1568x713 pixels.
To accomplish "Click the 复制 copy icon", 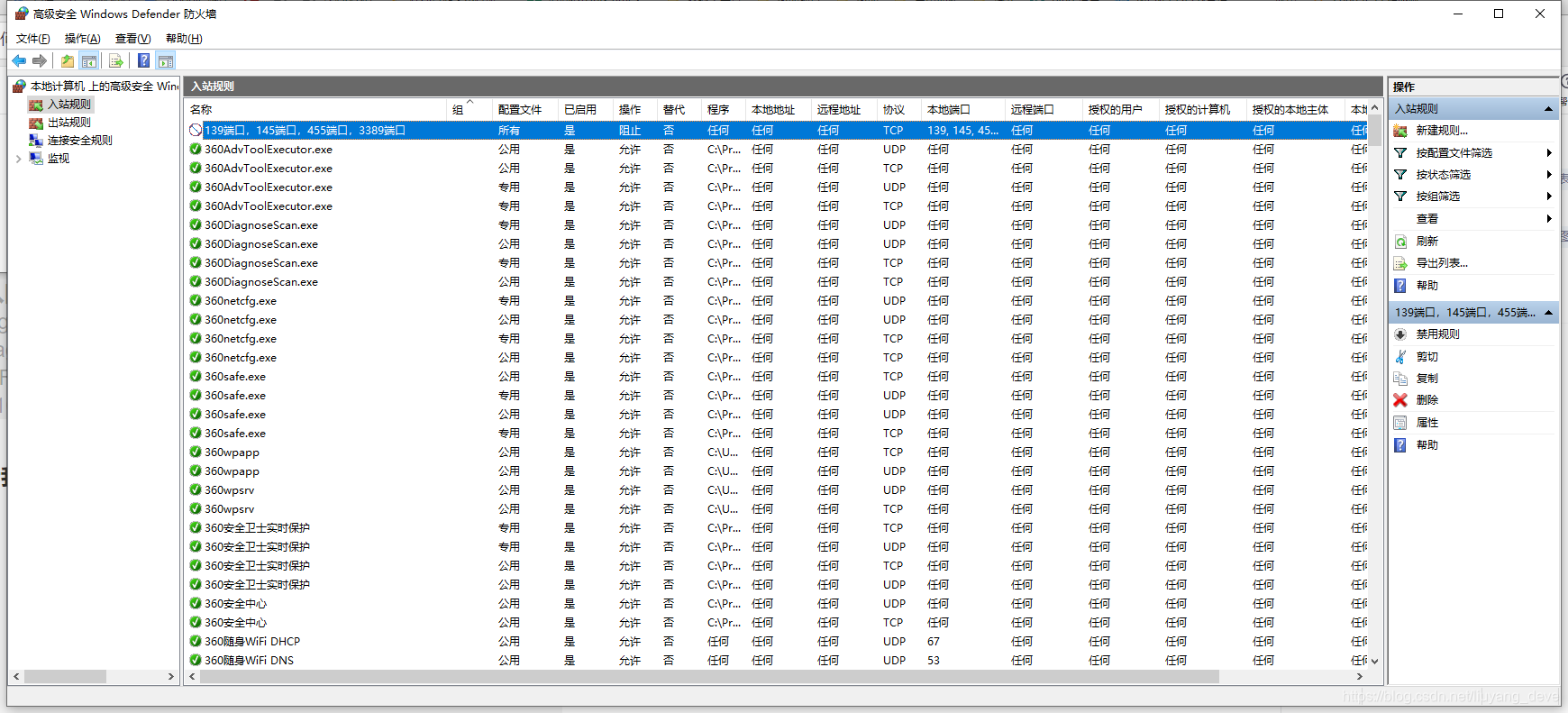I will point(1400,379).
